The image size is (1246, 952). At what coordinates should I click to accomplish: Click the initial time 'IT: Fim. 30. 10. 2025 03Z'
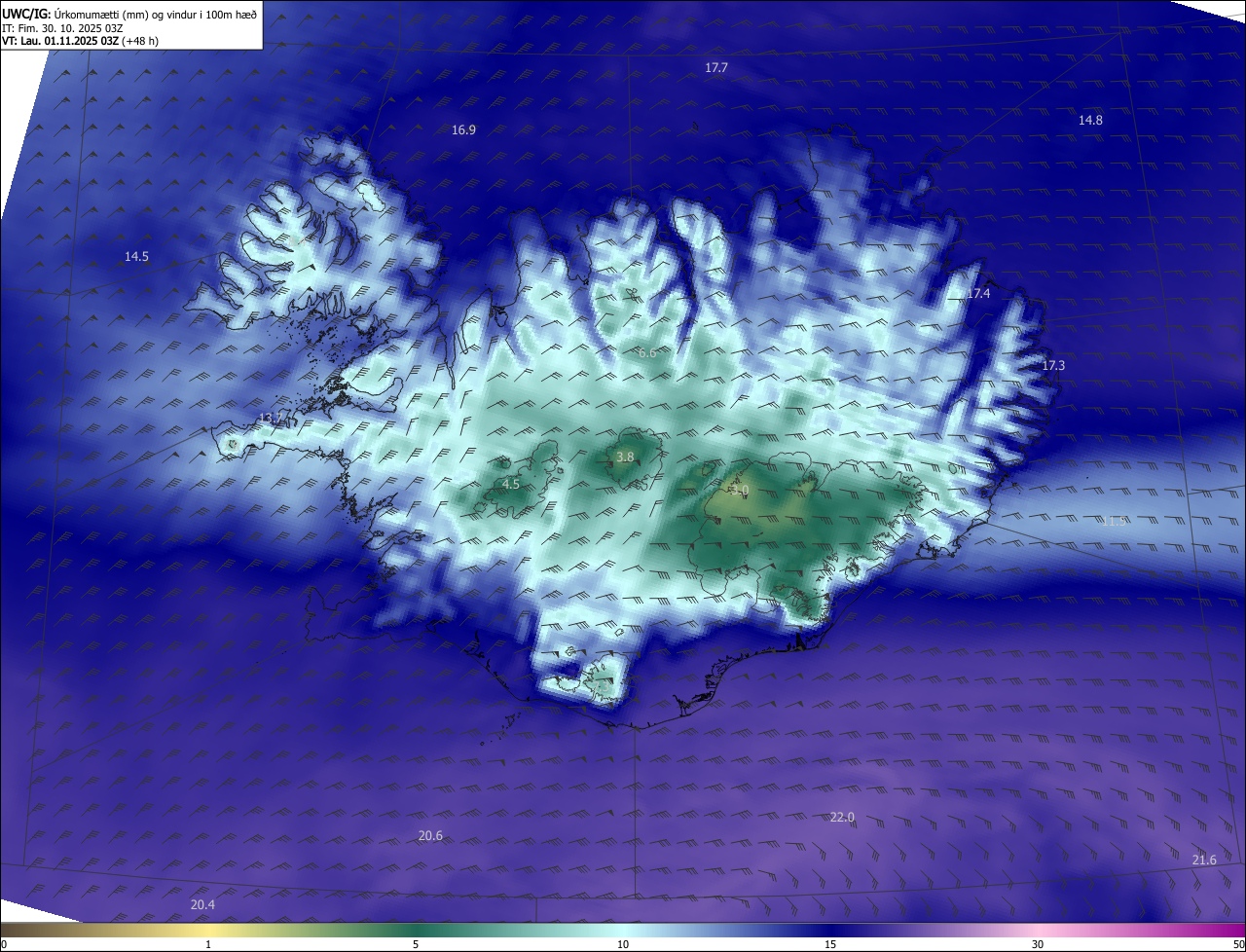[x=63, y=28]
